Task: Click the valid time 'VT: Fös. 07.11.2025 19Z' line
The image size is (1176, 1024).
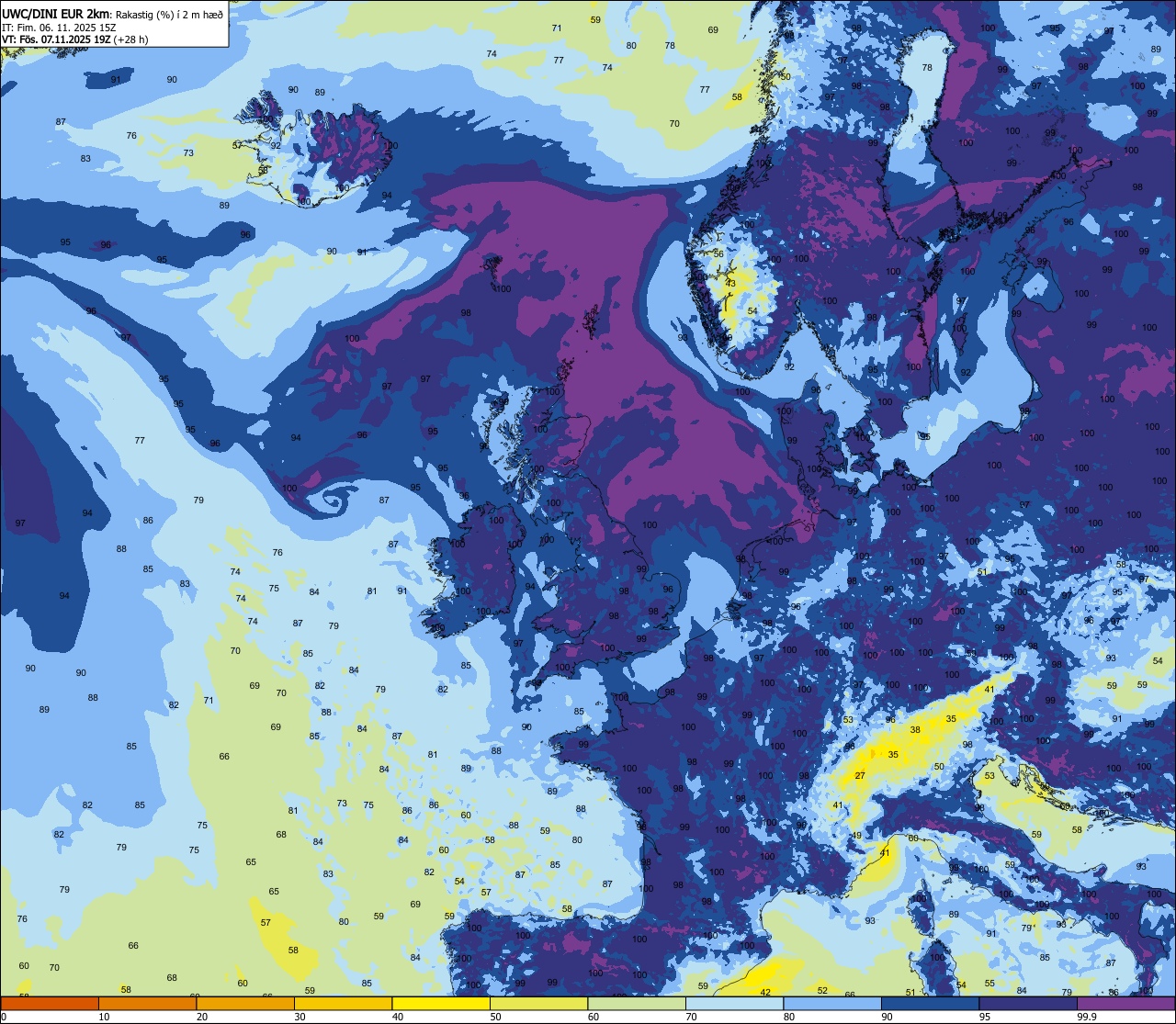Action: (57, 39)
